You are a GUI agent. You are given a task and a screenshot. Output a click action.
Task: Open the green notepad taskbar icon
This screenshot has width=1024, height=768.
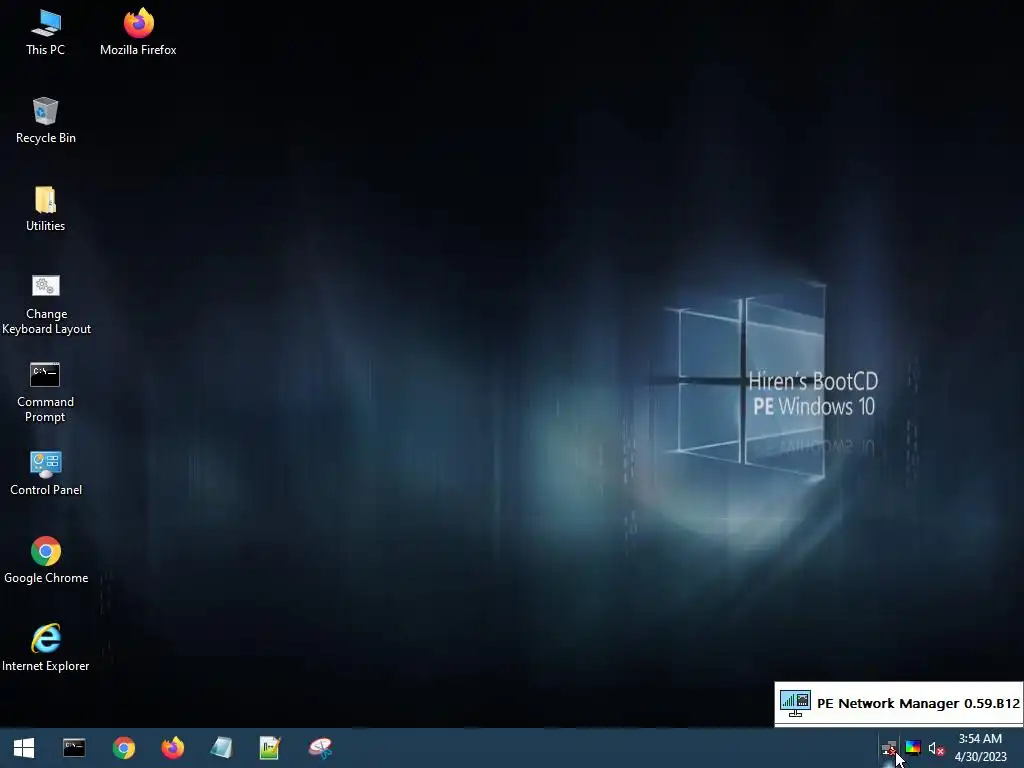click(x=270, y=748)
